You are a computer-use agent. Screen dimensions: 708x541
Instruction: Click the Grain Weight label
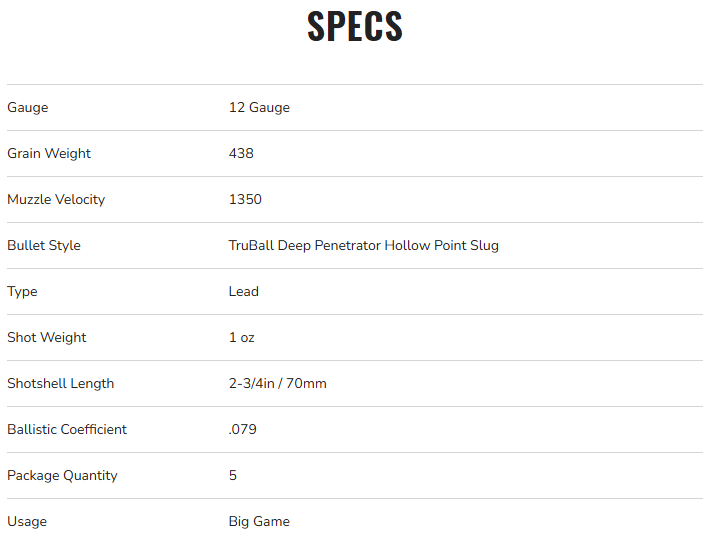point(49,154)
